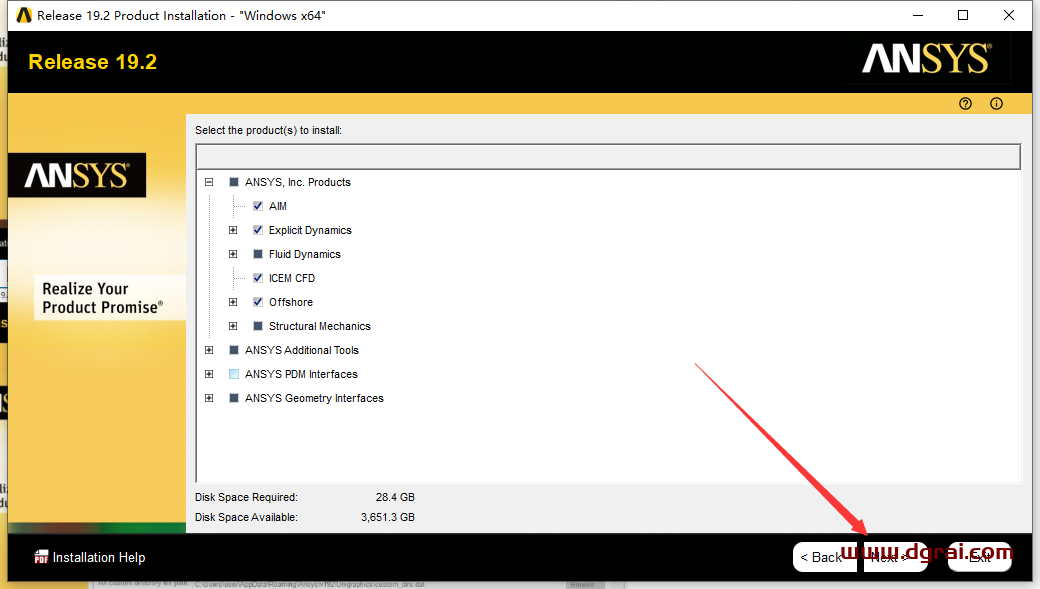The image size is (1040, 589).
Task: Collapse the ANSYS, Inc. Products tree node
Action: coord(209,182)
